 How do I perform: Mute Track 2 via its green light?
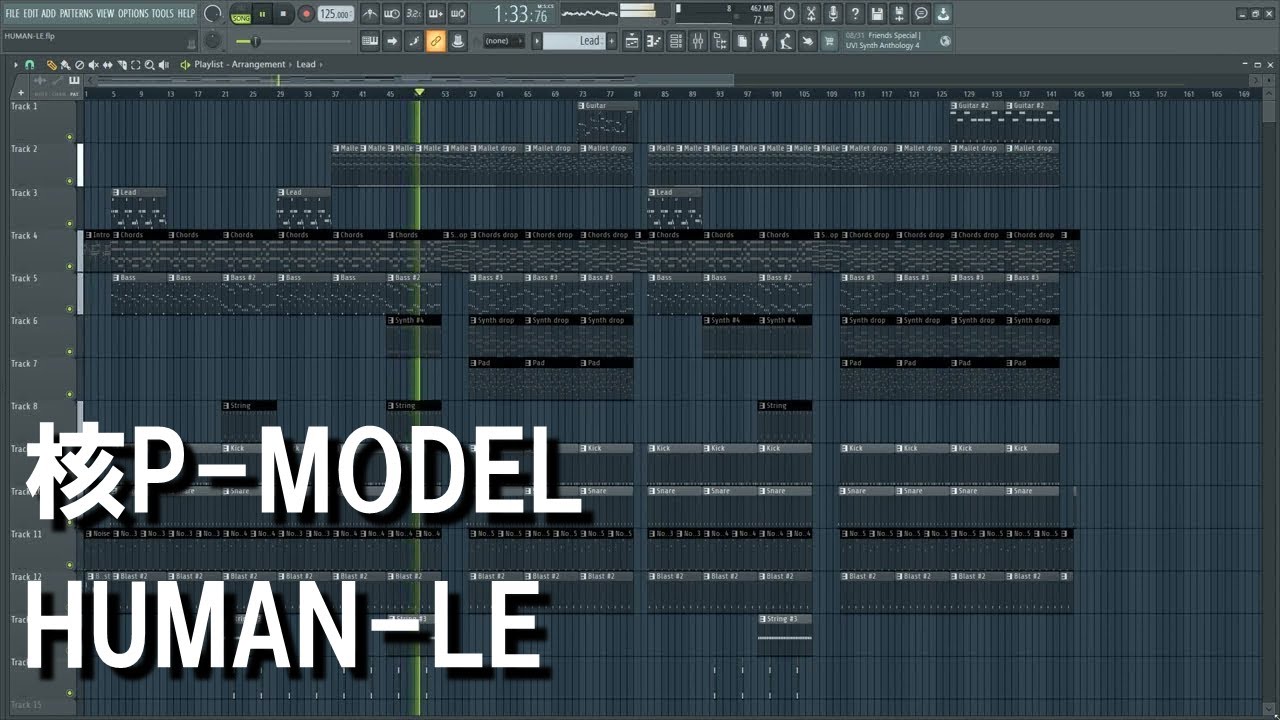[x=70, y=181]
